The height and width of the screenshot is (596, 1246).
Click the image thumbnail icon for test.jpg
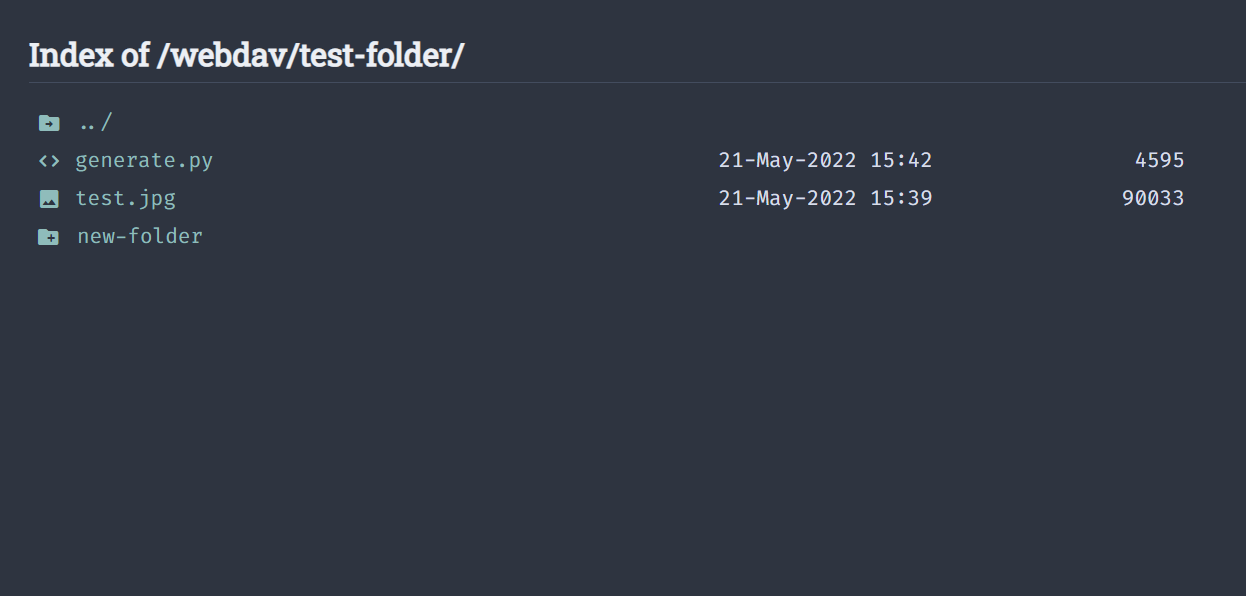[49, 197]
